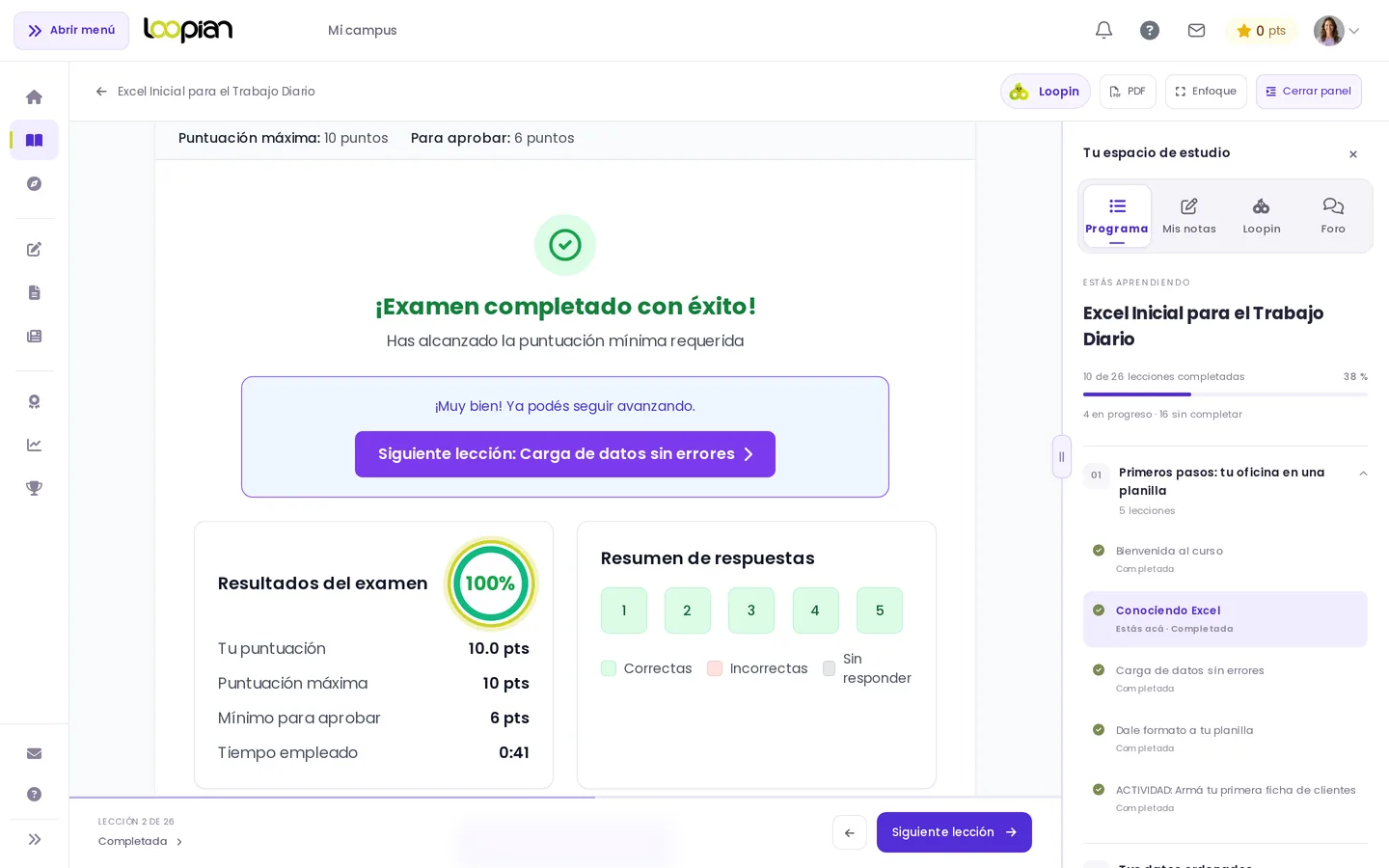Screen dimensions: 1389x868
Task: Select answer number 3 in Resumen de respuestas
Action: click(751, 610)
